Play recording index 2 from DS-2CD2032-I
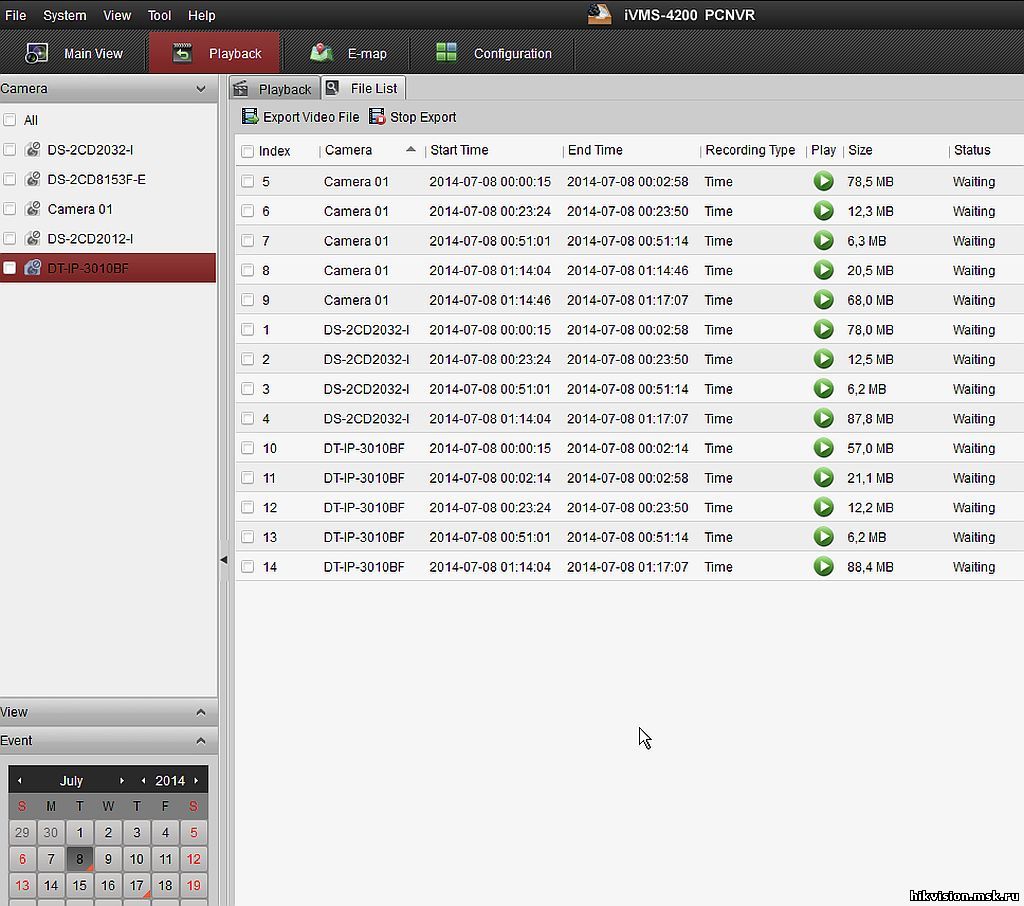 [824, 359]
